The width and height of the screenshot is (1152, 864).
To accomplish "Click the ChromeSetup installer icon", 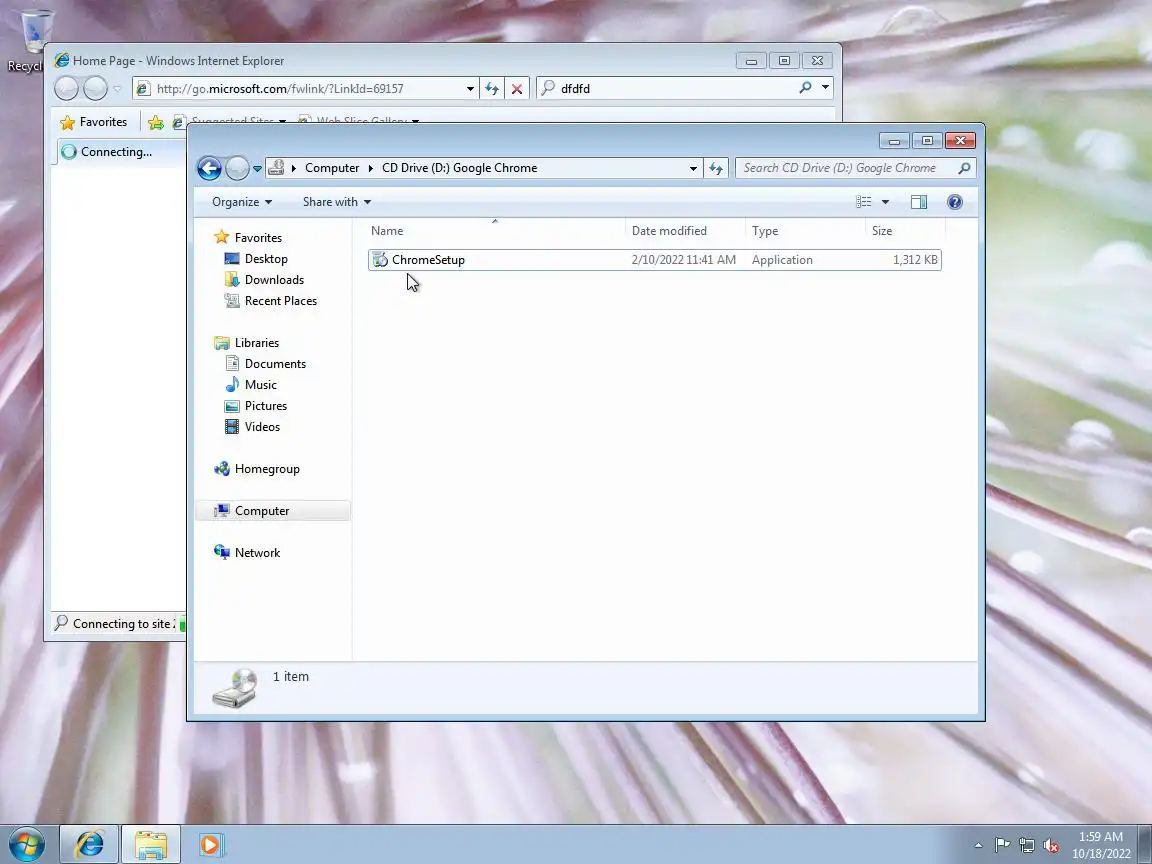I will pos(380,259).
